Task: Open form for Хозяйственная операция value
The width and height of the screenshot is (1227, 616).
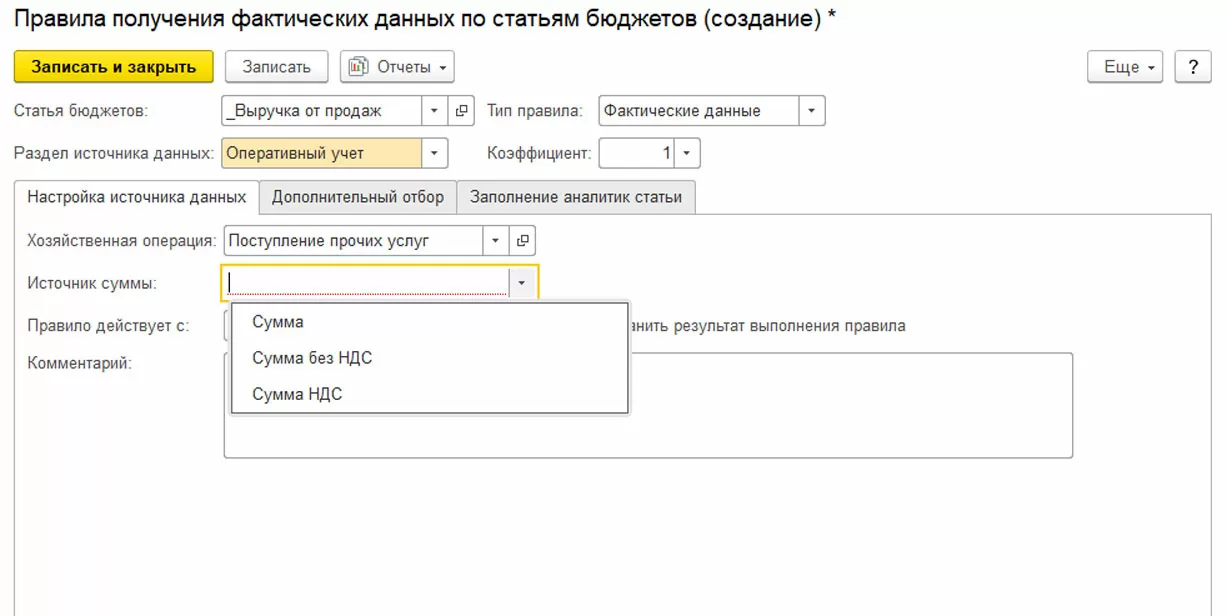Action: click(523, 241)
